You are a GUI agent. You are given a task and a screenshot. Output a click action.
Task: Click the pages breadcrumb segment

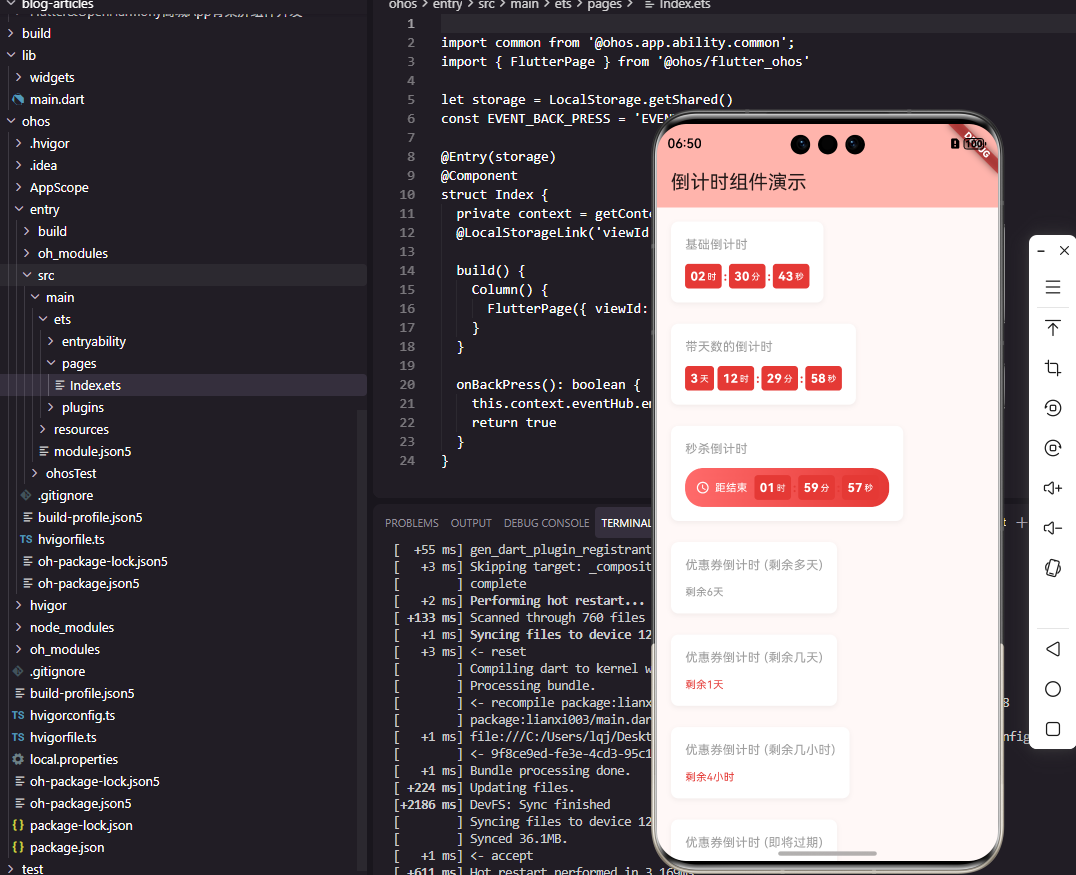[x=605, y=5]
